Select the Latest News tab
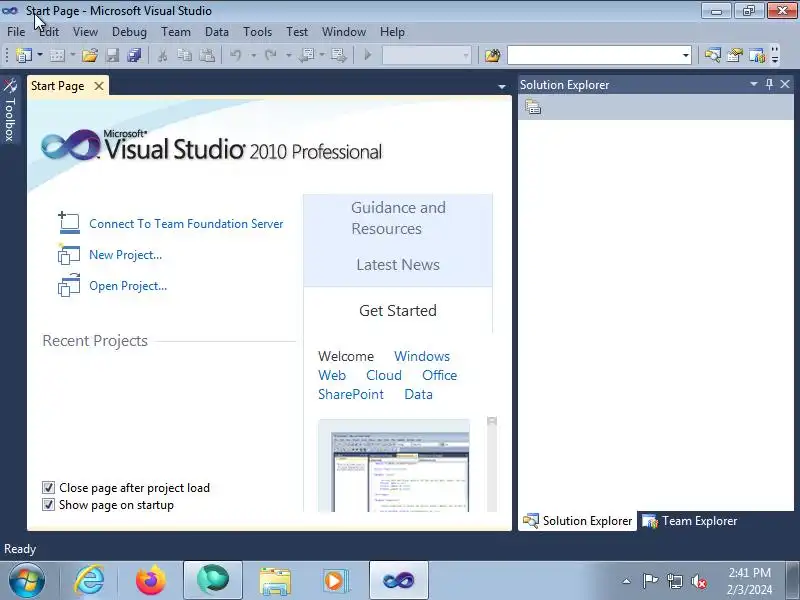Image resolution: width=800 pixels, height=600 pixels. [398, 265]
